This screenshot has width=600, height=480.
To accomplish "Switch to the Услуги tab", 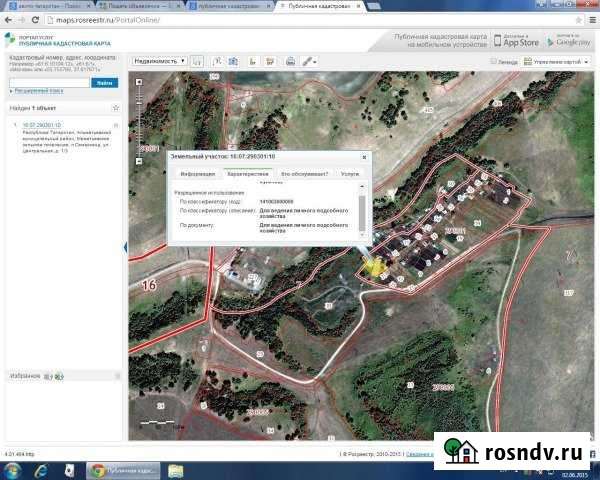I will point(350,174).
